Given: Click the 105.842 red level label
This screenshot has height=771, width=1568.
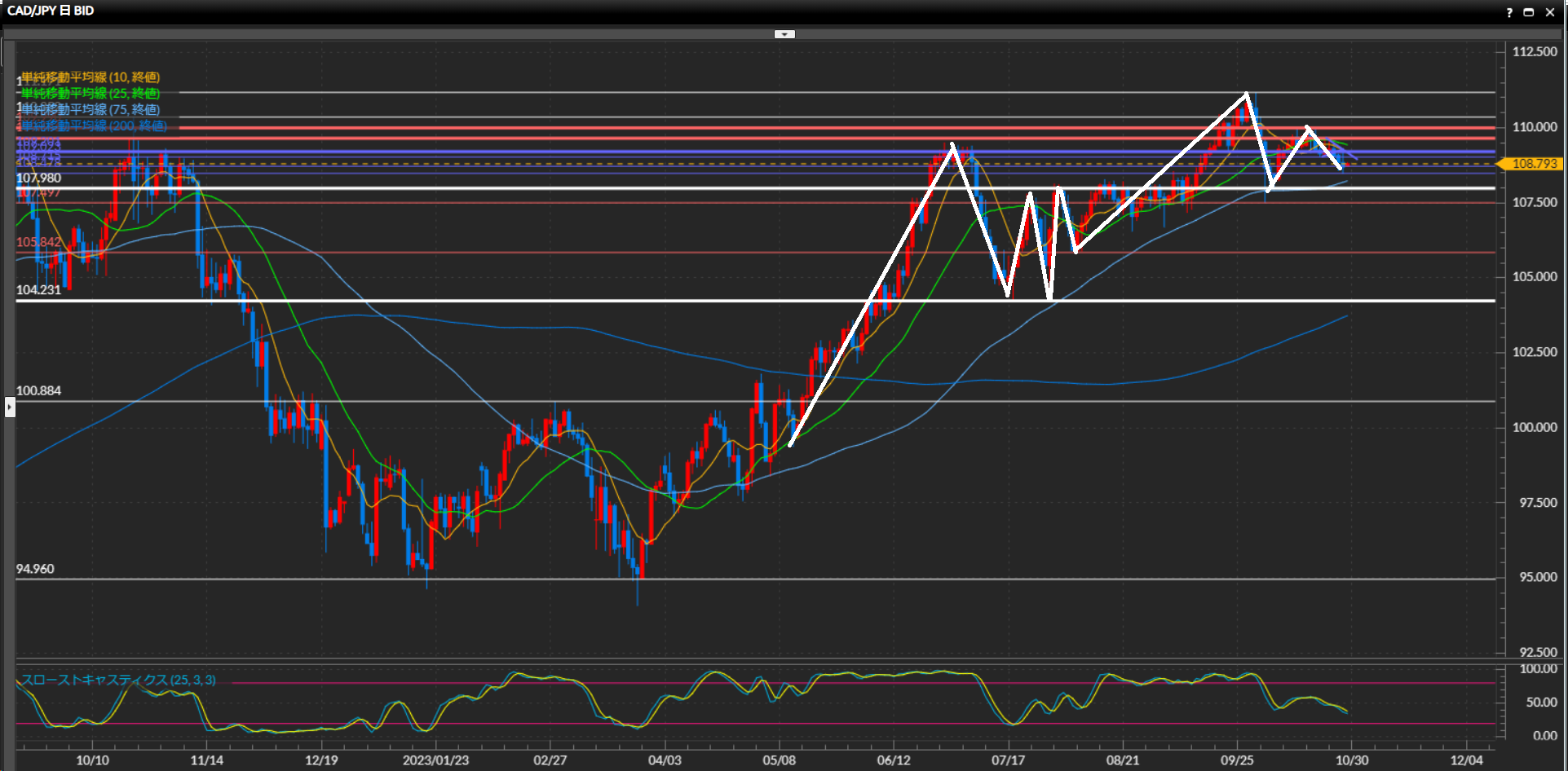Looking at the screenshot, I should (38, 242).
